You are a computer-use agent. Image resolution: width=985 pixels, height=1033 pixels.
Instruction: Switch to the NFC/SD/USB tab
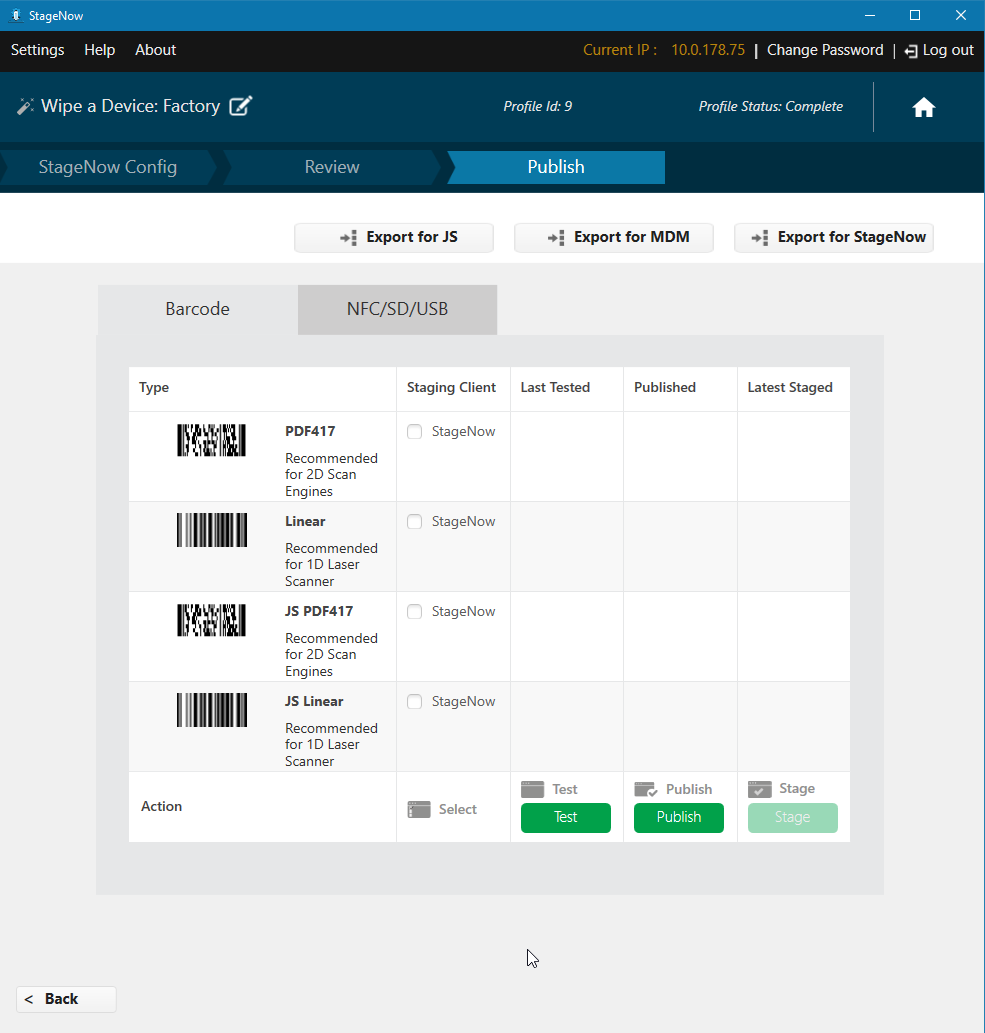[x=397, y=309]
